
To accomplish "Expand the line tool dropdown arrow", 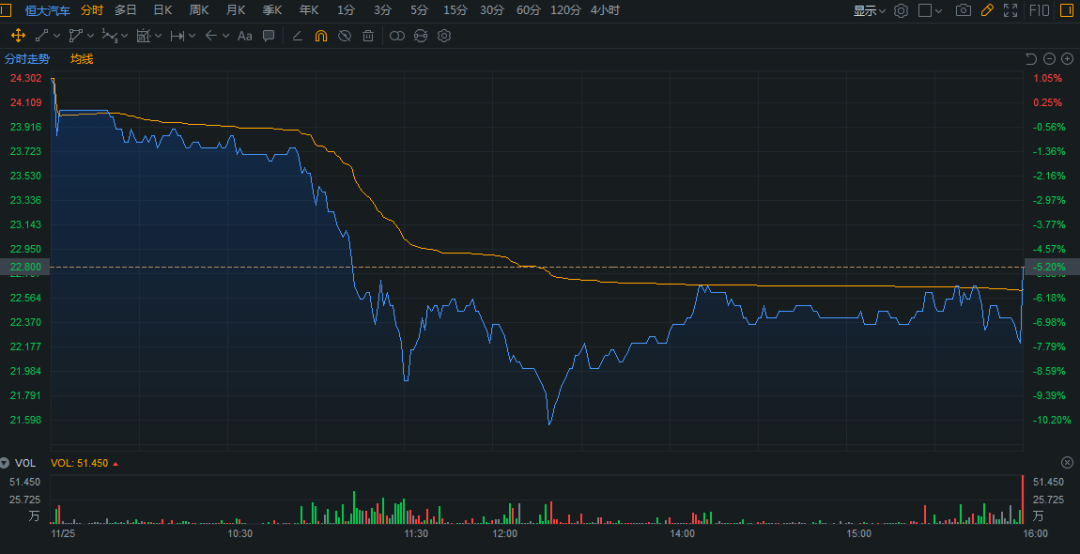I will (x=59, y=36).
